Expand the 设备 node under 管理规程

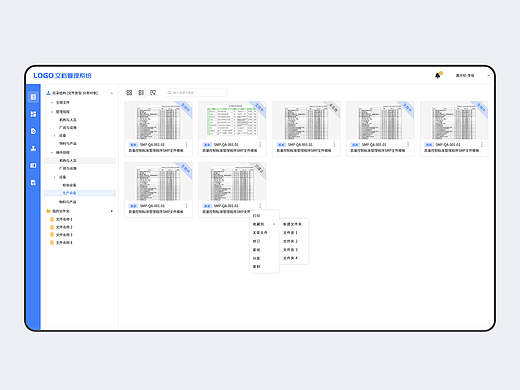coord(55,136)
